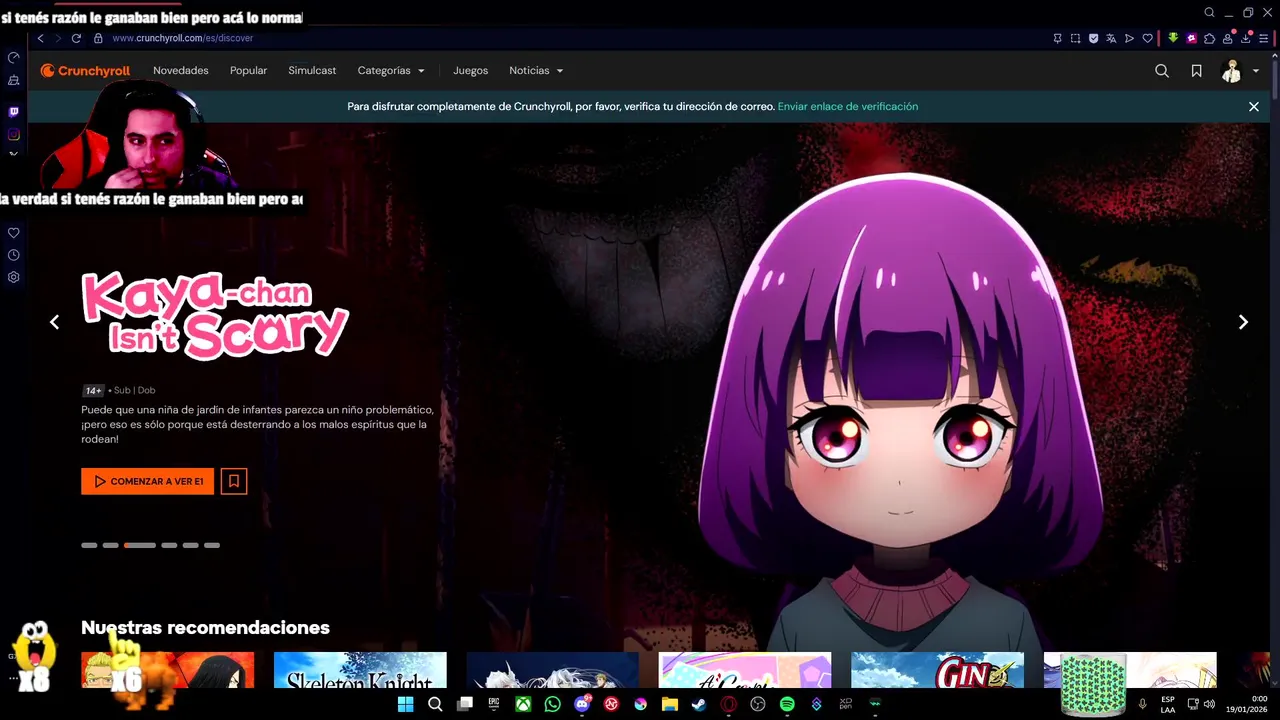Toggle ad blocker shield icon

pyautogui.click(x=1093, y=38)
